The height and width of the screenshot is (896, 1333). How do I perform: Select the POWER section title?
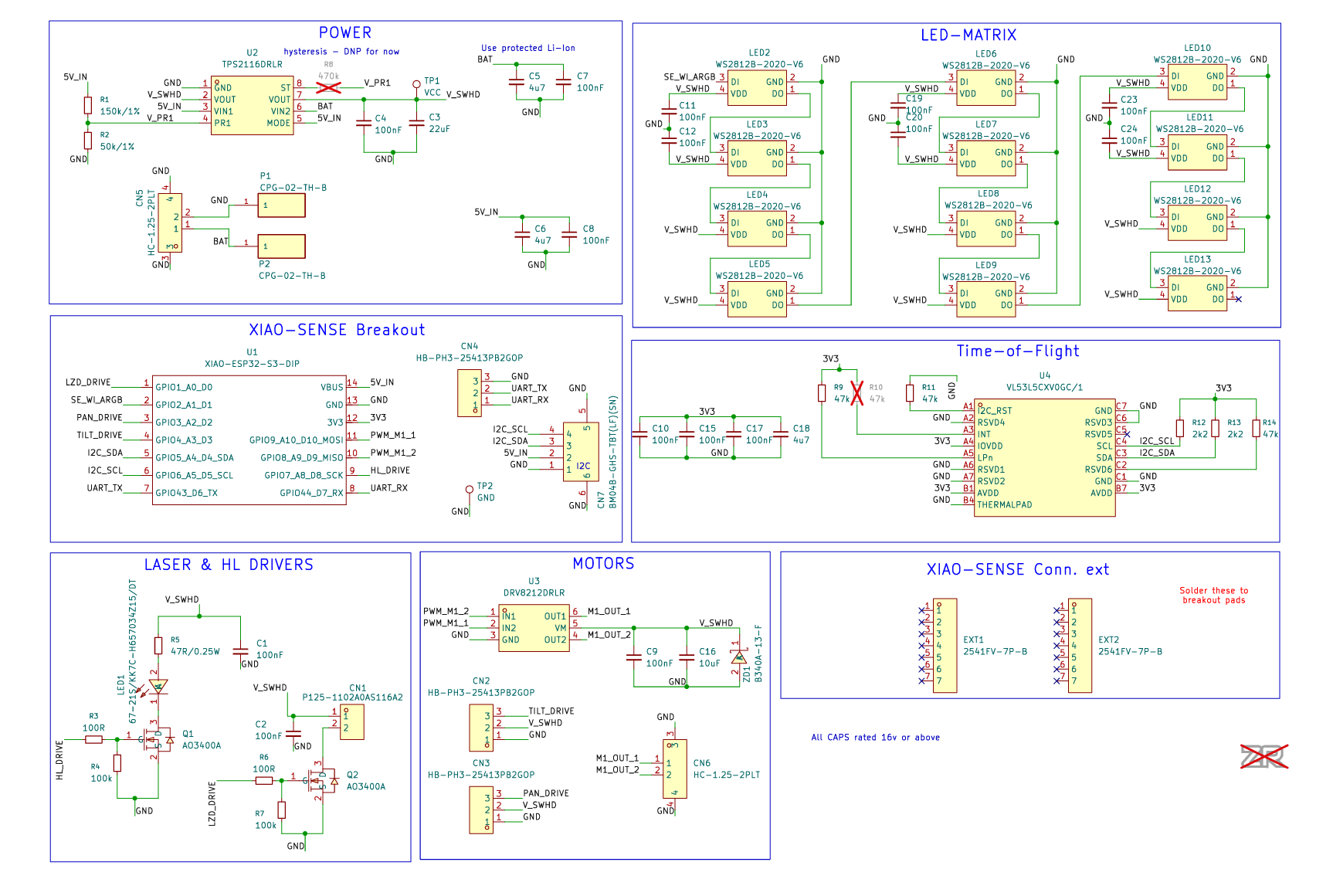pyautogui.click(x=345, y=32)
